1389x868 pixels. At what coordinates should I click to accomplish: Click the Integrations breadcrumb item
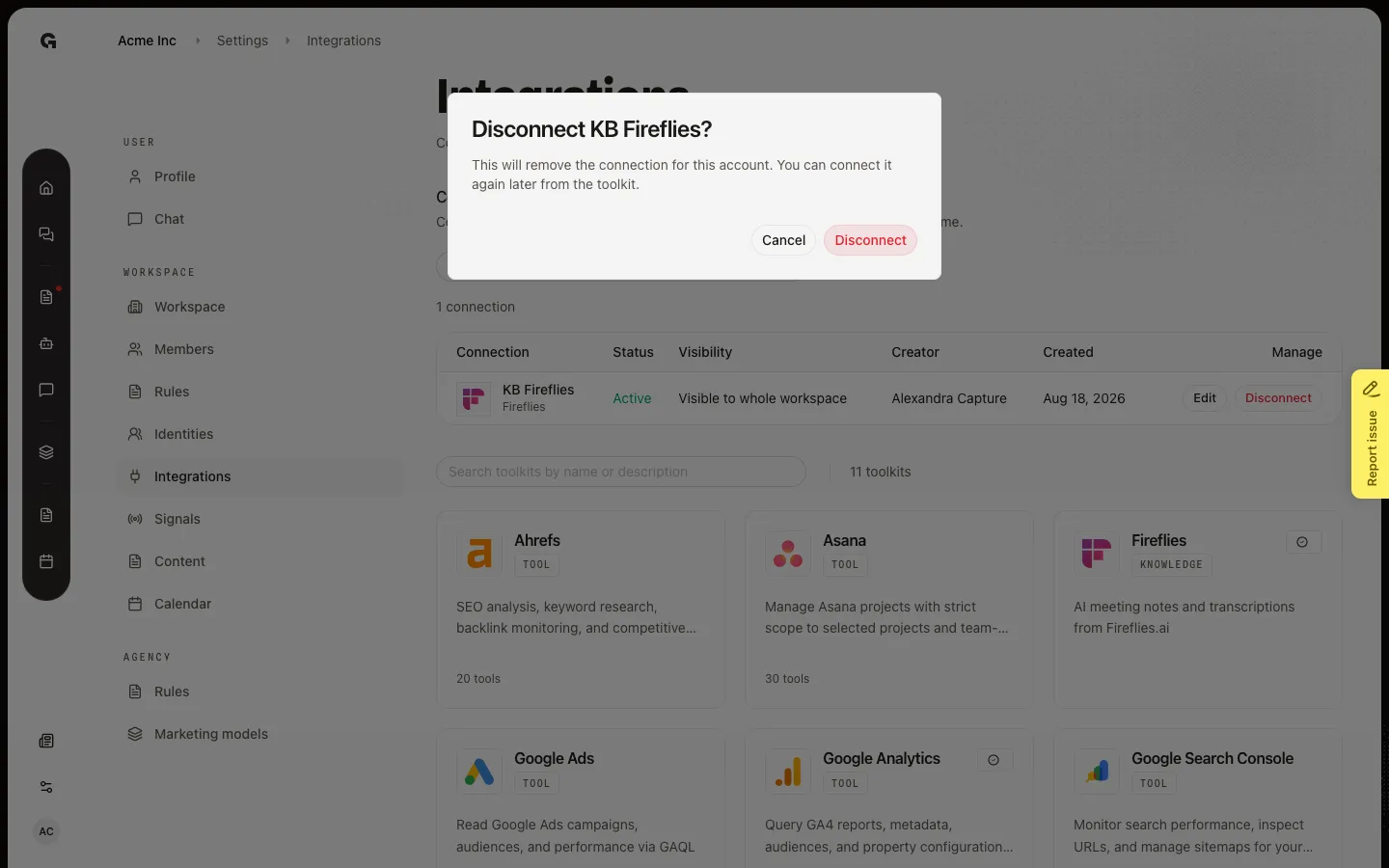coord(343,41)
